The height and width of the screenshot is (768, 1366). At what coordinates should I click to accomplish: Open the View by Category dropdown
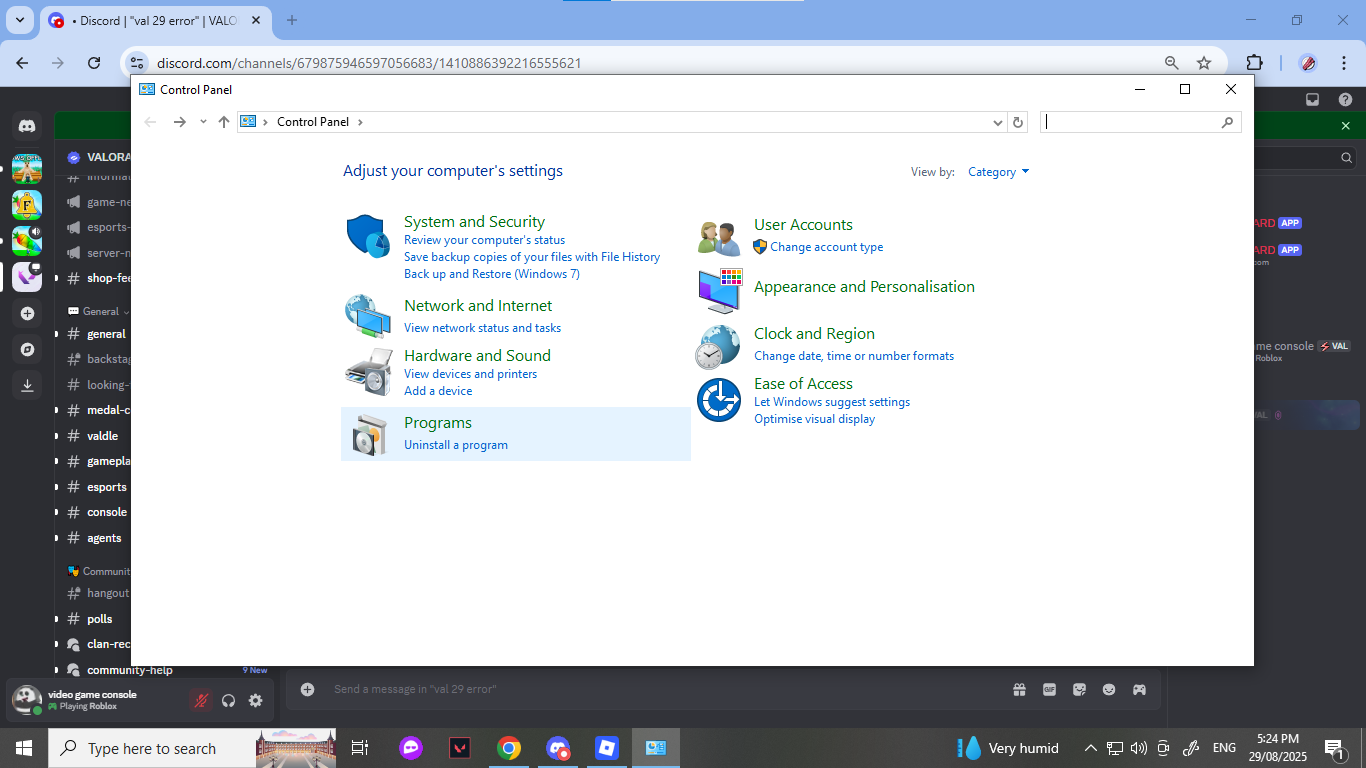click(998, 172)
